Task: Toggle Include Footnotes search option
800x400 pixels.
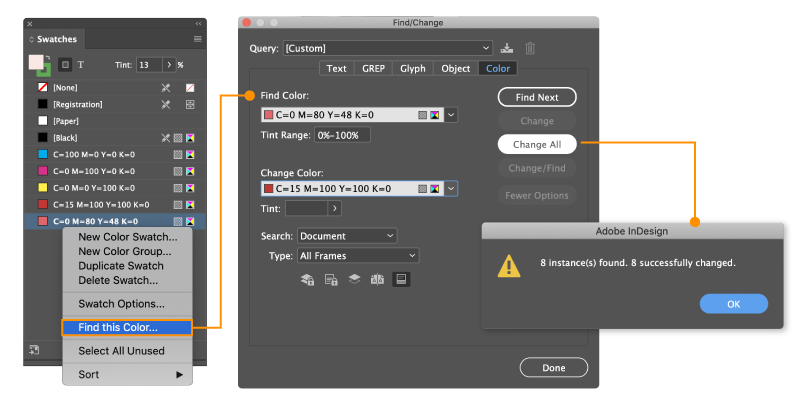Action: tap(400, 281)
